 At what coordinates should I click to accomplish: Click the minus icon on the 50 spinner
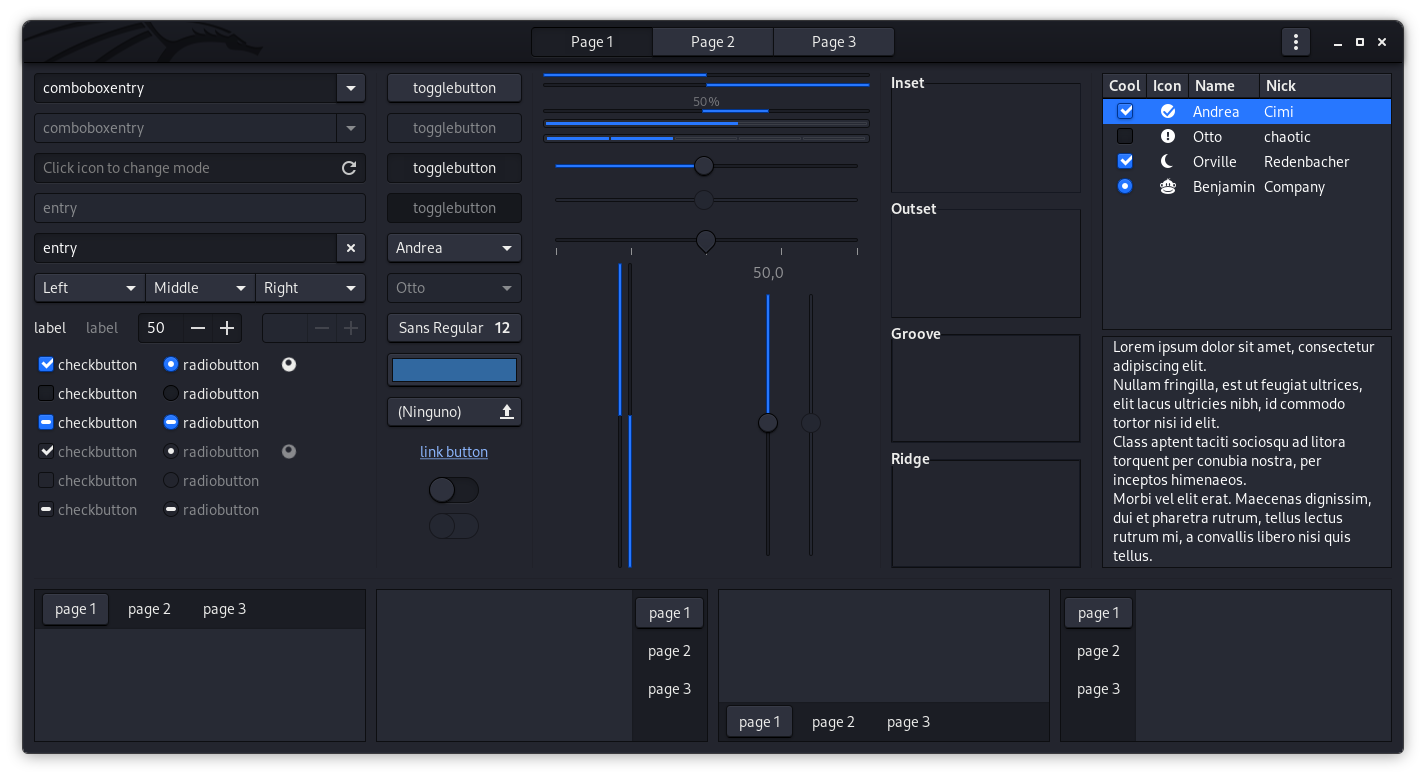(x=198, y=328)
